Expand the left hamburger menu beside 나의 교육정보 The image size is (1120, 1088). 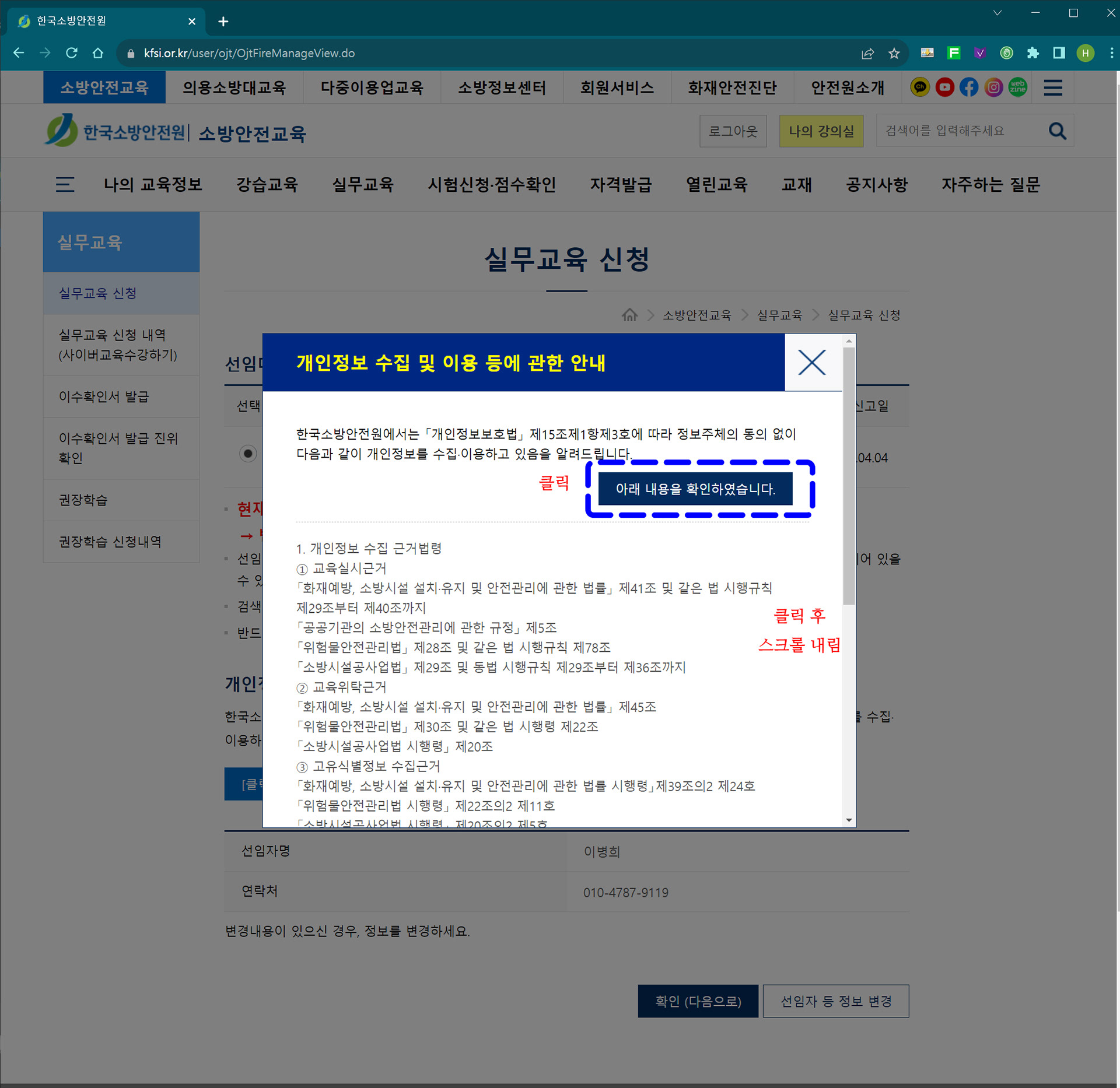(65, 185)
